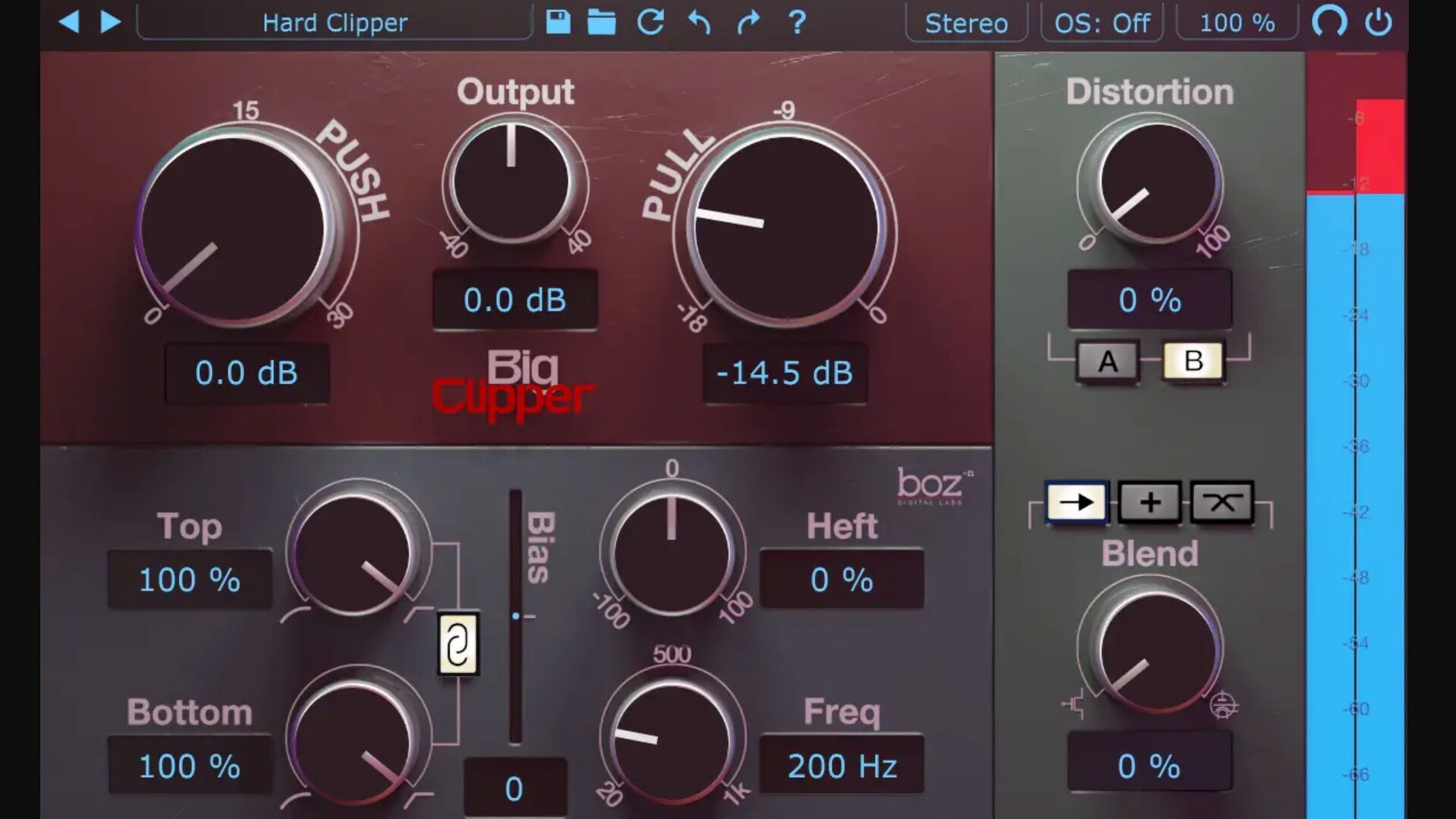Click the previous preset arrow
This screenshot has width=1456, height=819.
69,22
